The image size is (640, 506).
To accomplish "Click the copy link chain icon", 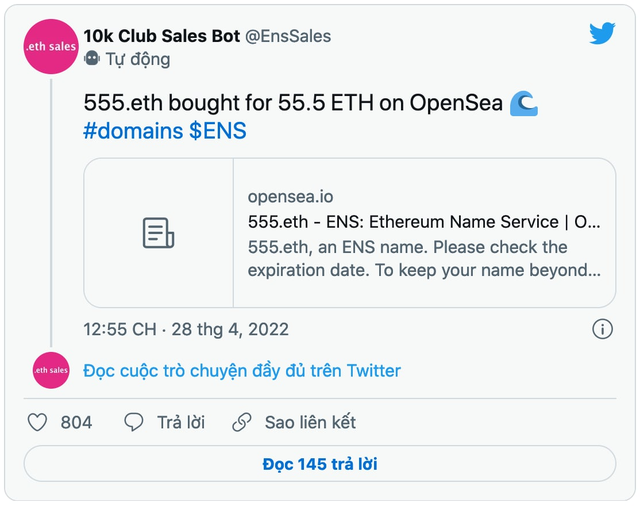I will [x=242, y=422].
